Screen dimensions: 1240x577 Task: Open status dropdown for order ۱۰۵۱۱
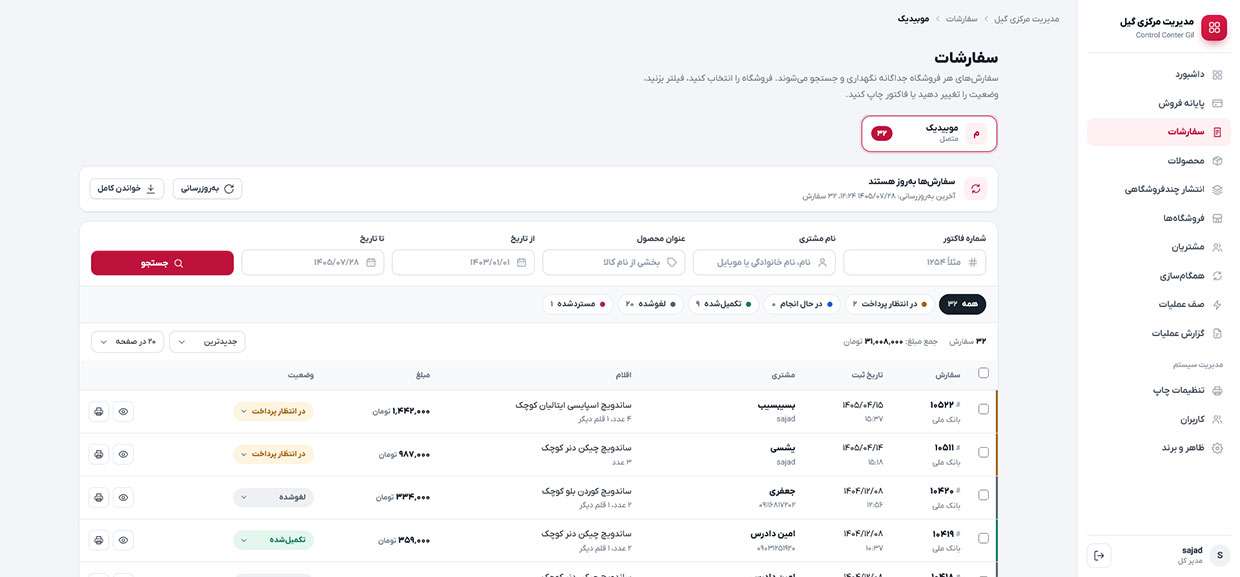click(273, 454)
